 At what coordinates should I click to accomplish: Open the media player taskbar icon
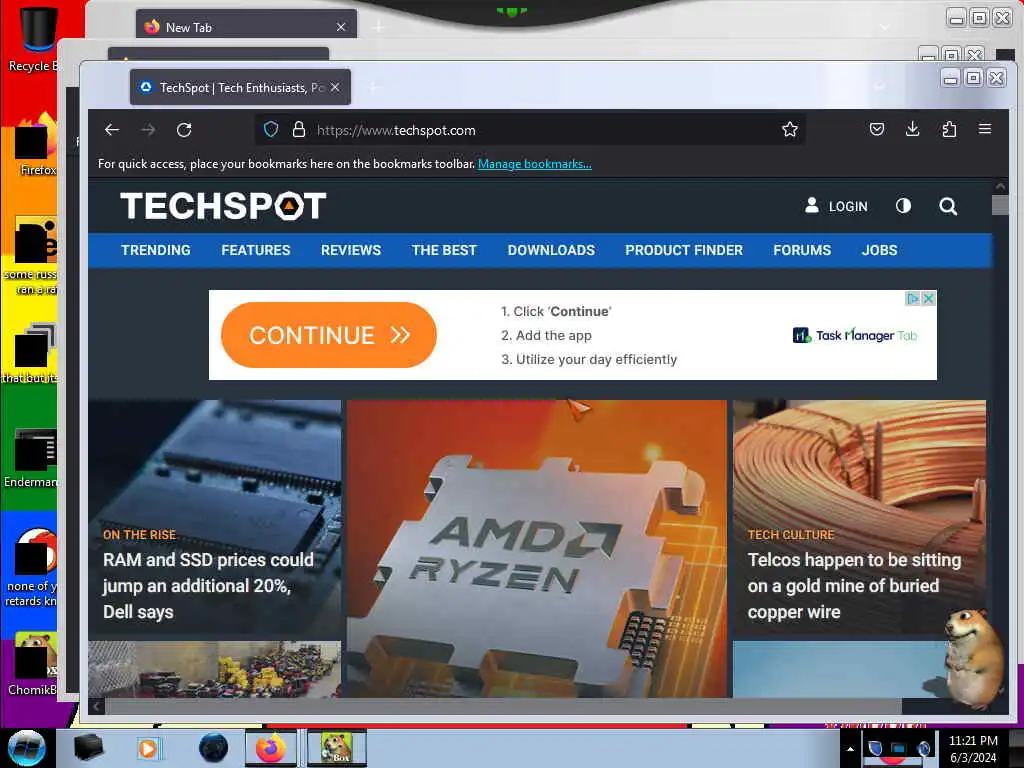pyautogui.click(x=148, y=748)
